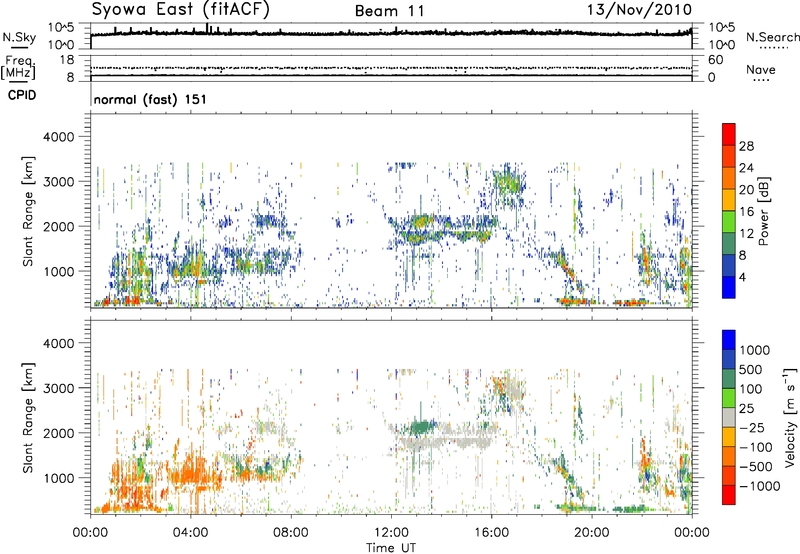The height and width of the screenshot is (554, 800).
Task: Click the noise trace in the N.Sky panel
Action: (391, 33)
